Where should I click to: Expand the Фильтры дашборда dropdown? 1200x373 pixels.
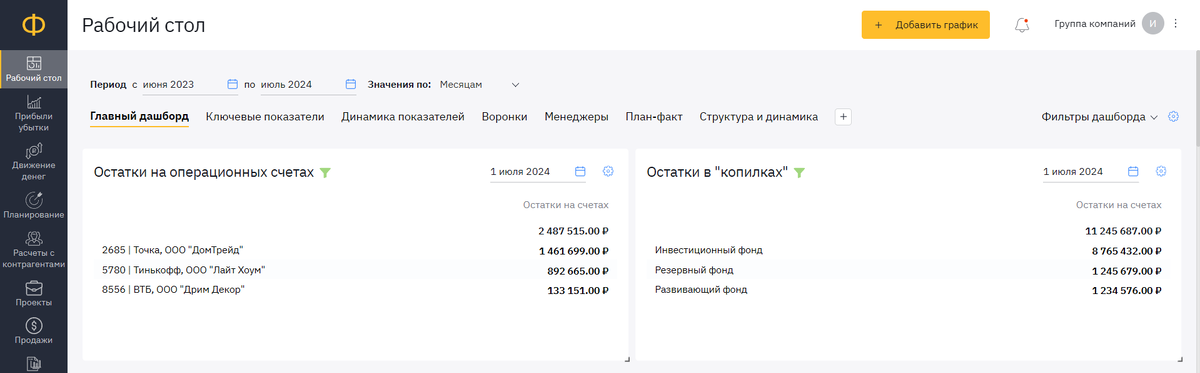[x=1099, y=117]
